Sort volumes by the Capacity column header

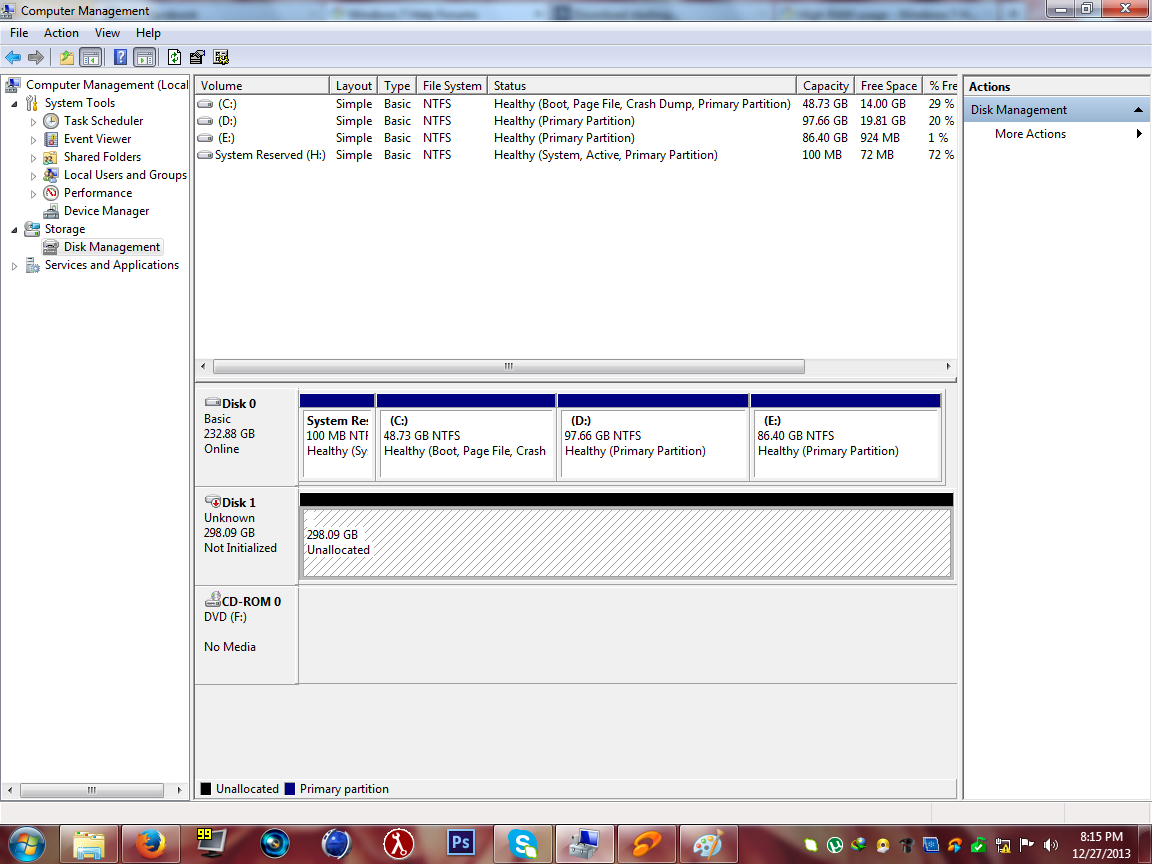point(825,86)
